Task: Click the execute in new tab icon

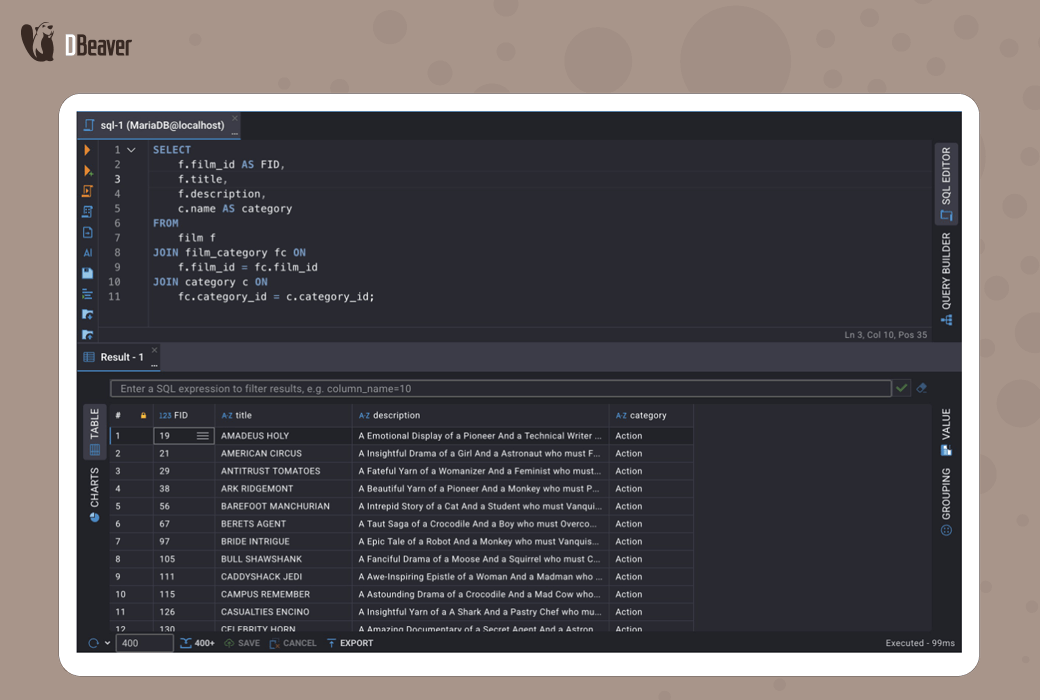Action: (x=88, y=171)
